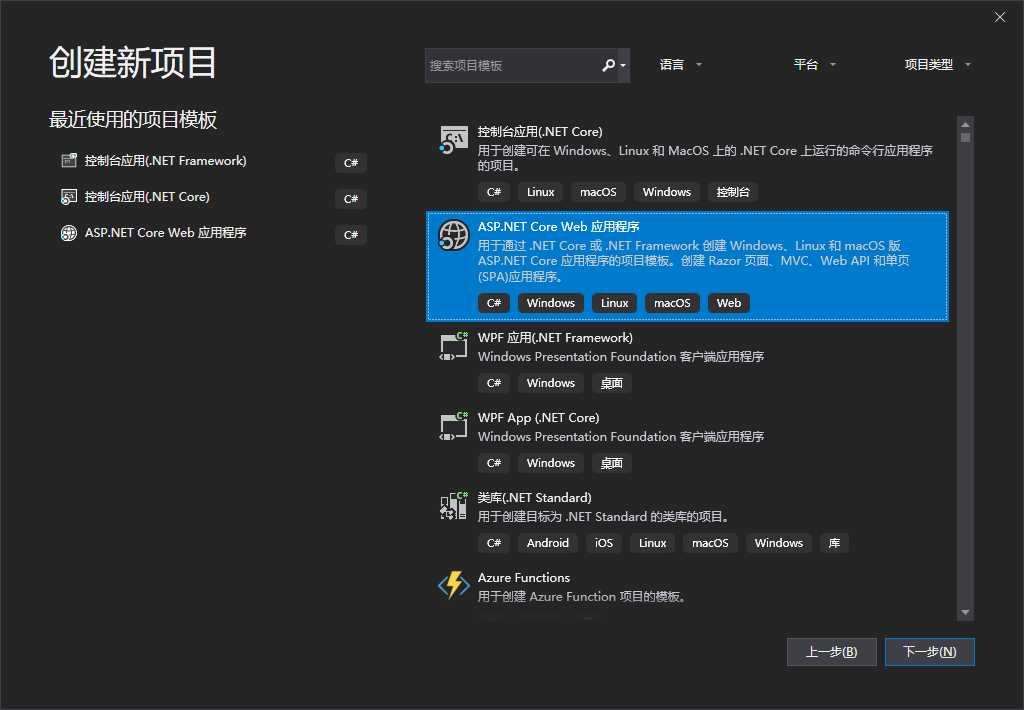Click the template list scrollbar thumb
The width and height of the screenshot is (1024, 710).
965,138
